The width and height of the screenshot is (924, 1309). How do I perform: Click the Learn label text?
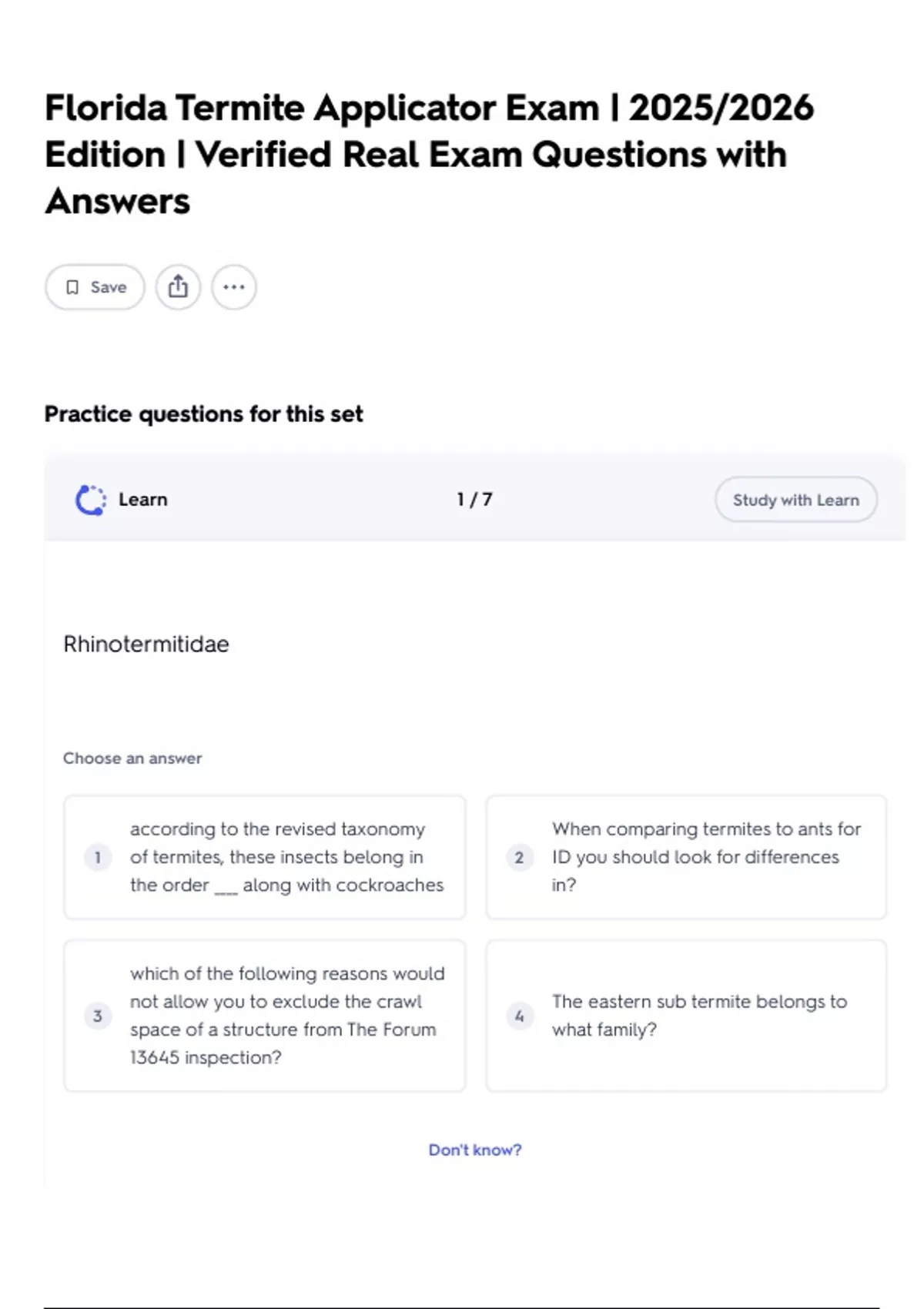click(x=143, y=500)
